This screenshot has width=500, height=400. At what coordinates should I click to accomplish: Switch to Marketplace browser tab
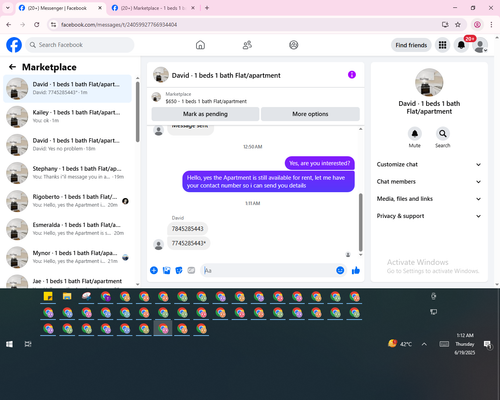(152, 8)
